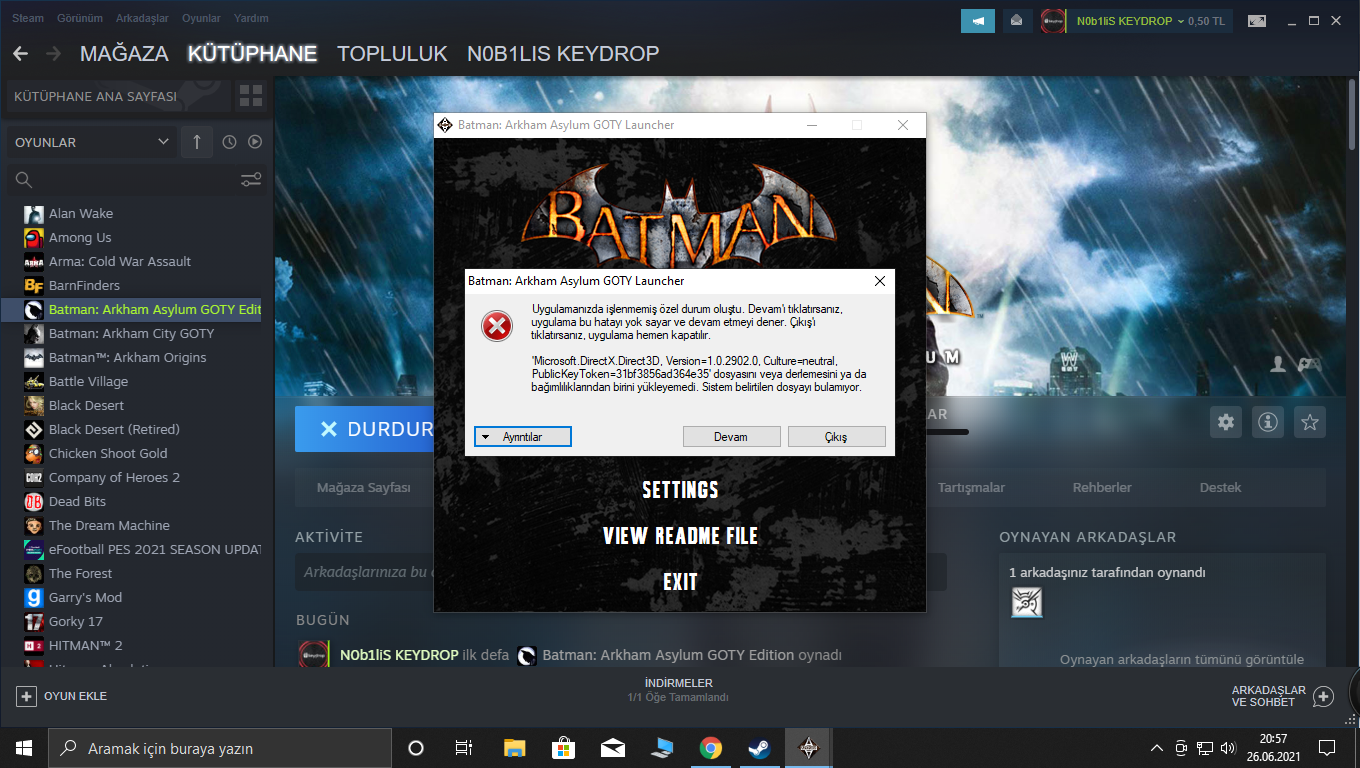Open the Steam inbox envelope icon
The image size is (1360, 768).
(1017, 20)
